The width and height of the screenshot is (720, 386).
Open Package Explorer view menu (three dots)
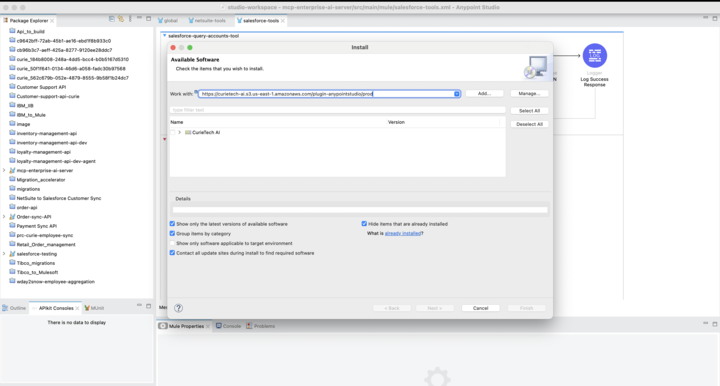pyautogui.click(x=130, y=19)
